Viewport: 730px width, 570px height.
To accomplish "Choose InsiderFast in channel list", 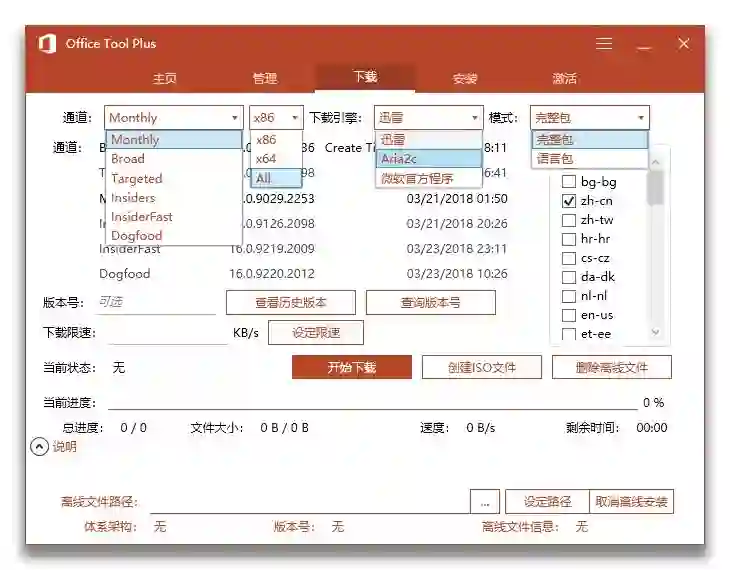I will point(174,217).
